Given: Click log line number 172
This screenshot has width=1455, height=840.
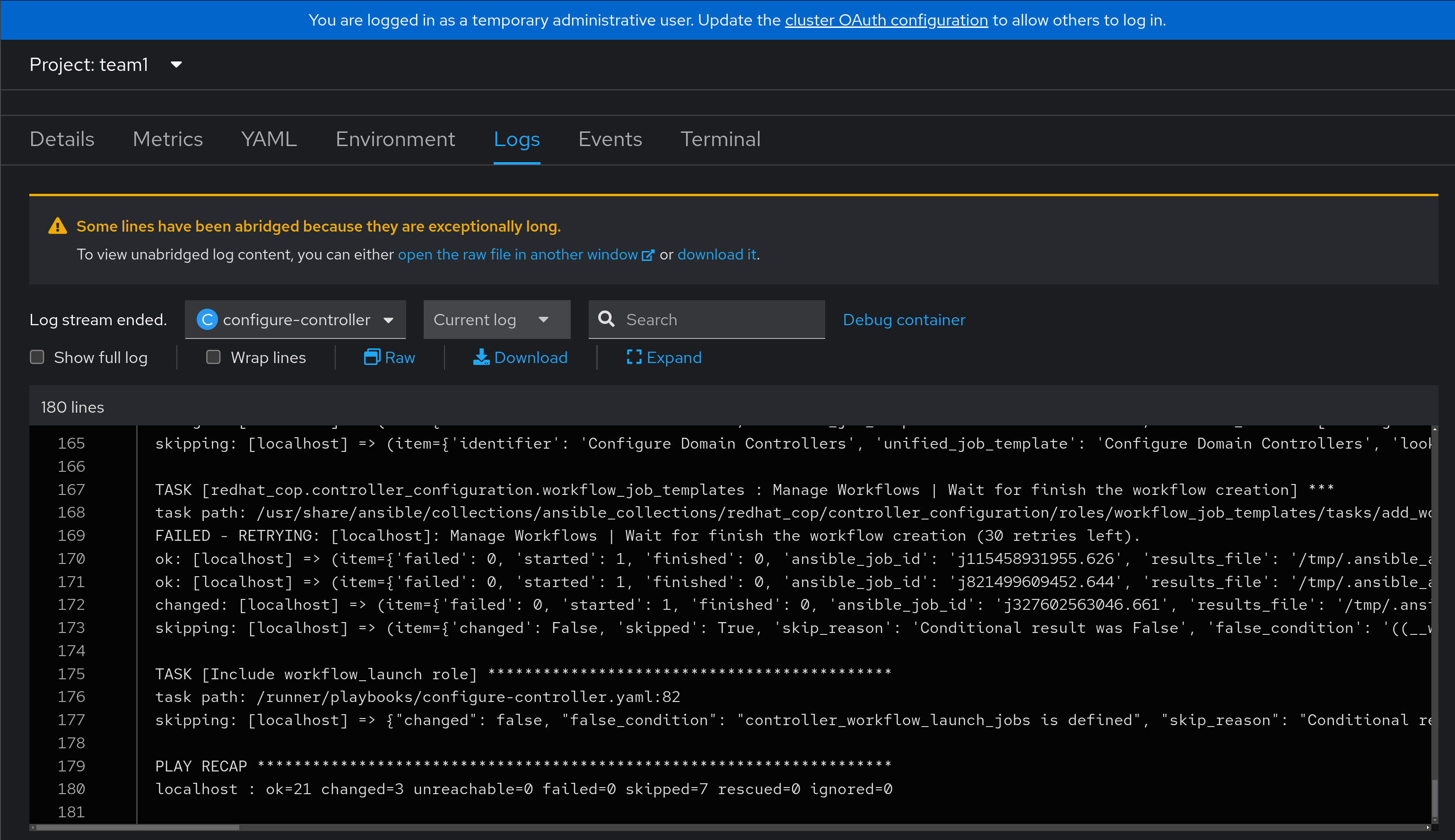Looking at the screenshot, I should pos(71,605).
